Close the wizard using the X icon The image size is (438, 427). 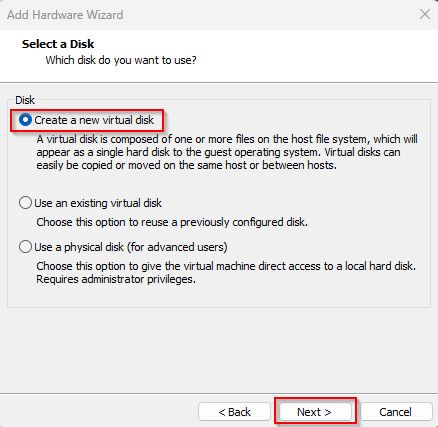click(x=425, y=14)
